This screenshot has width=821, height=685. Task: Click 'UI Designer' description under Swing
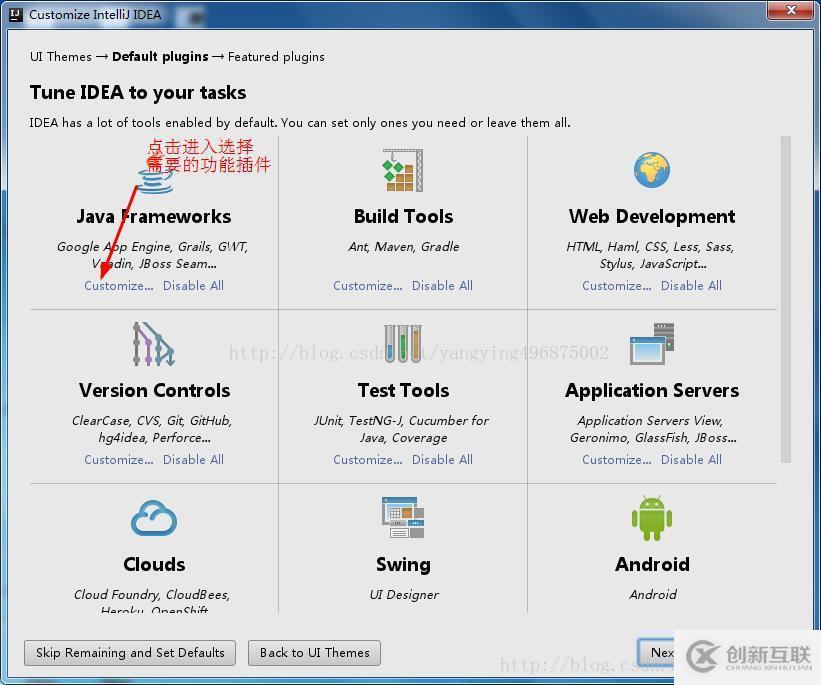404,595
